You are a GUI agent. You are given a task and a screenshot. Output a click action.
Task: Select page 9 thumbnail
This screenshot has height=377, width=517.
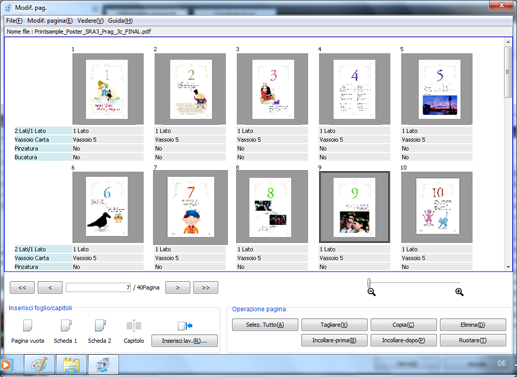[355, 207]
